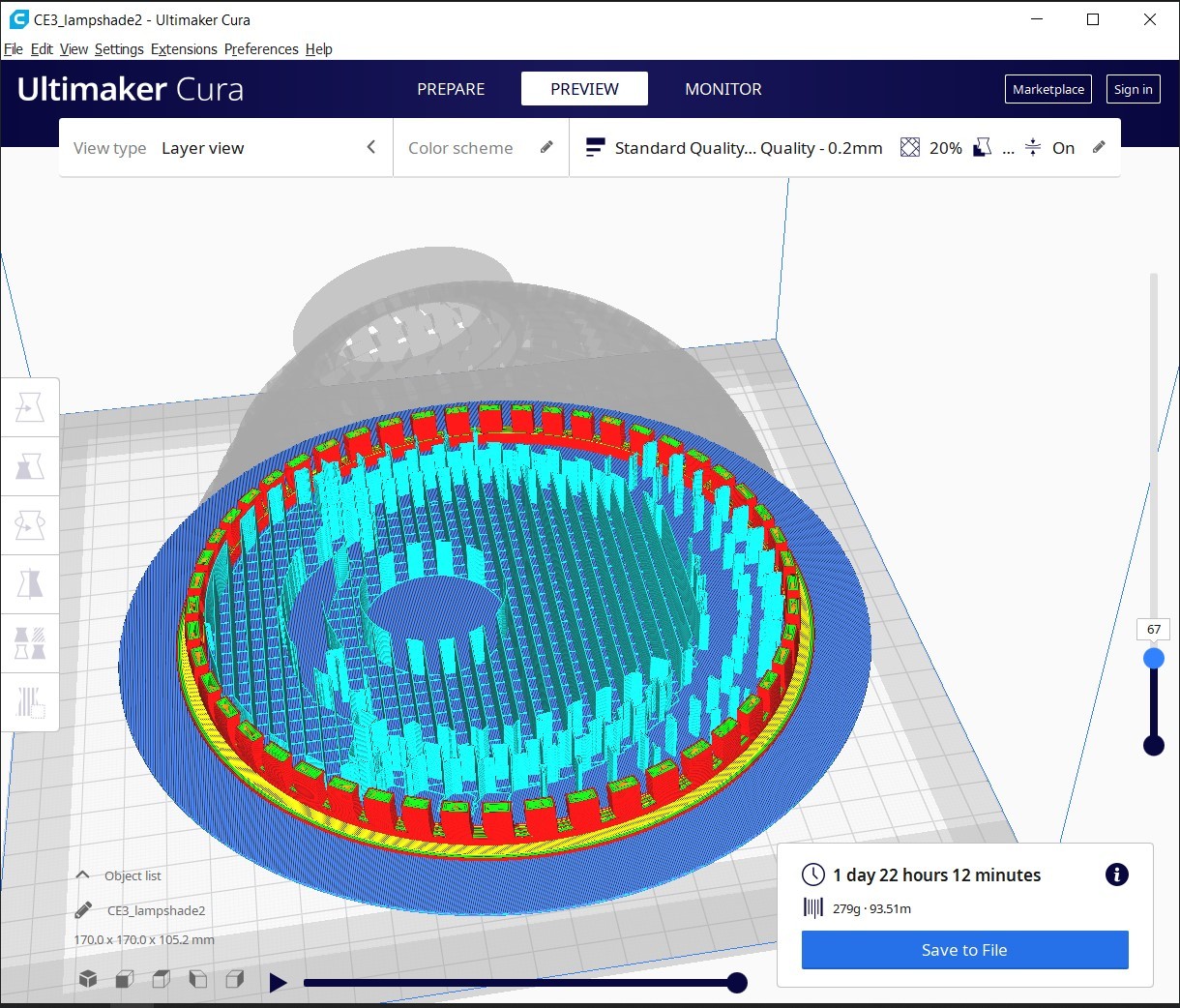Open the Help menu

319,49
